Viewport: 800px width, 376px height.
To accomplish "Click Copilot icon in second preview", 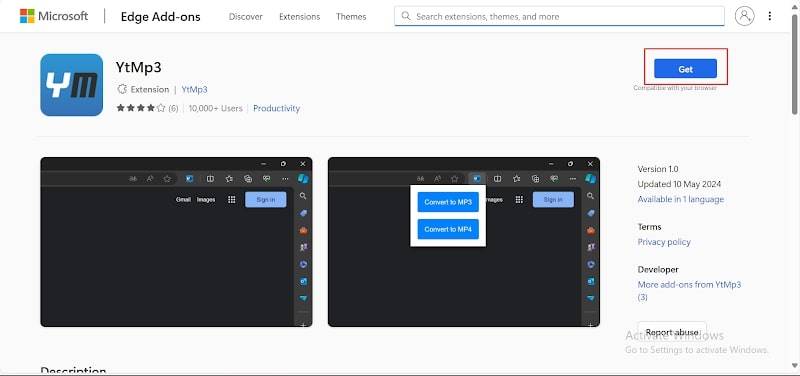I will (591, 178).
